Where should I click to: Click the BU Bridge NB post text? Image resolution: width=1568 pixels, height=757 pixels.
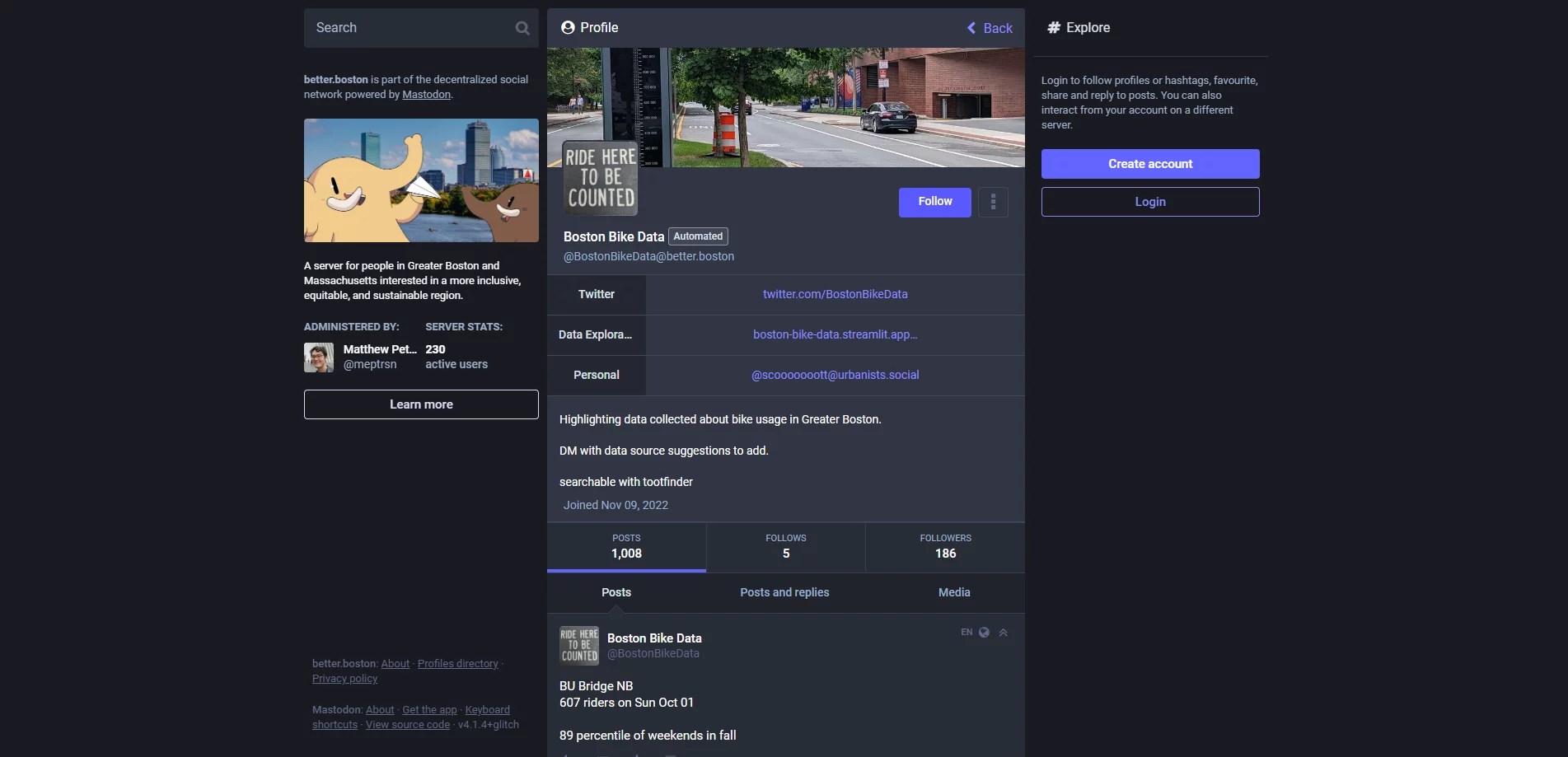[x=597, y=686]
